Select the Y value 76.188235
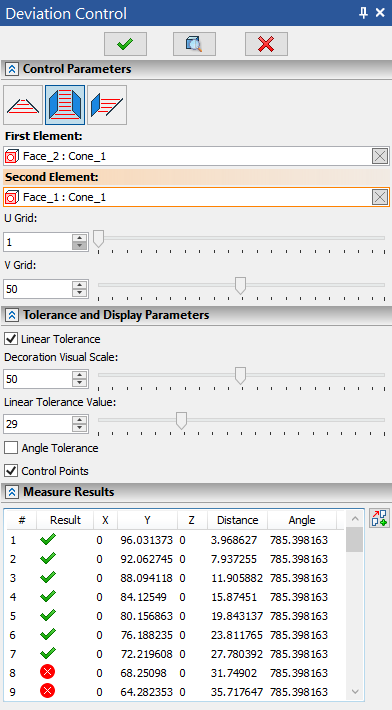This screenshot has height=710, width=392. coord(147,635)
